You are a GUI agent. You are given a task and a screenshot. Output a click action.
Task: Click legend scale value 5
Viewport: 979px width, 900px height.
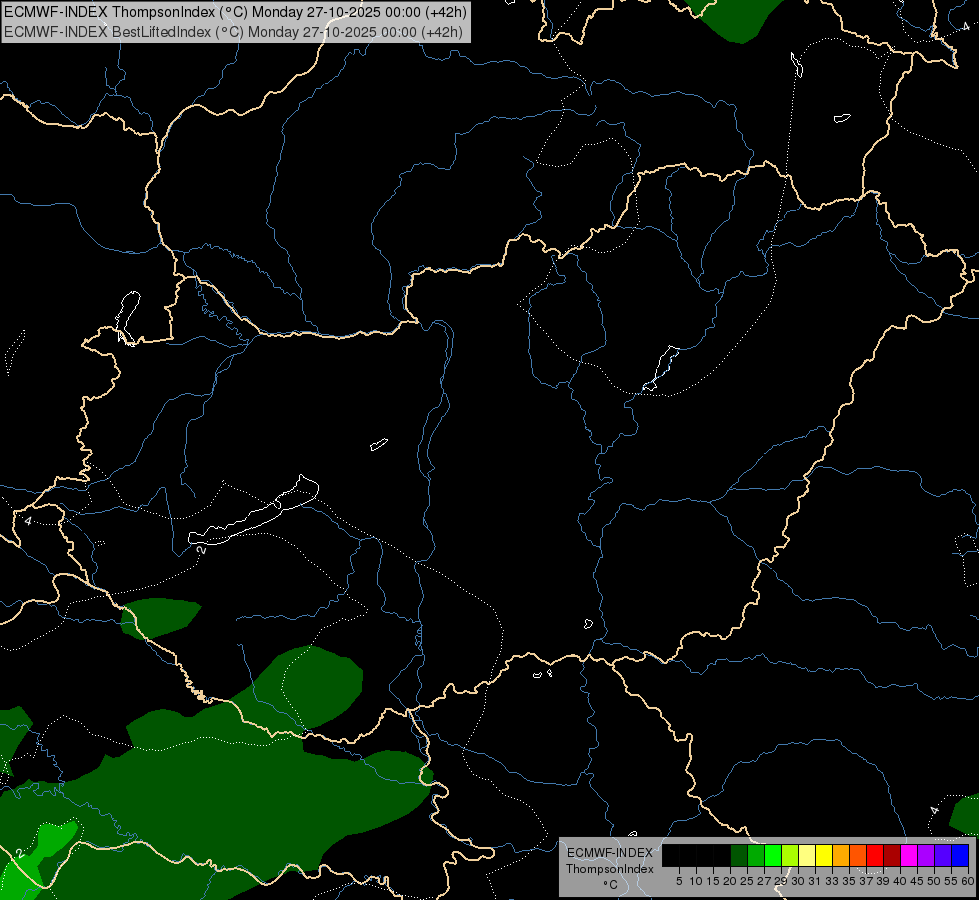click(x=679, y=881)
